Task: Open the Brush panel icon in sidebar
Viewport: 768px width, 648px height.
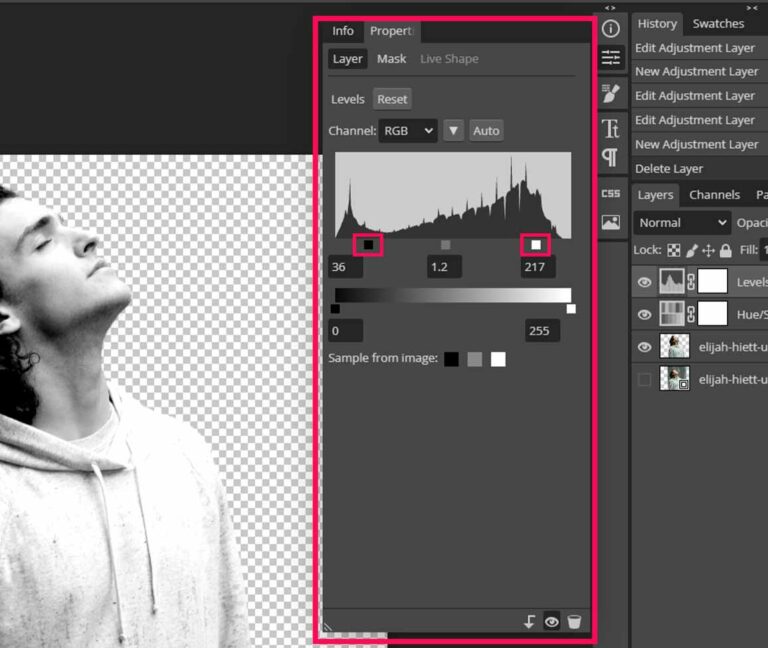Action: [x=611, y=93]
